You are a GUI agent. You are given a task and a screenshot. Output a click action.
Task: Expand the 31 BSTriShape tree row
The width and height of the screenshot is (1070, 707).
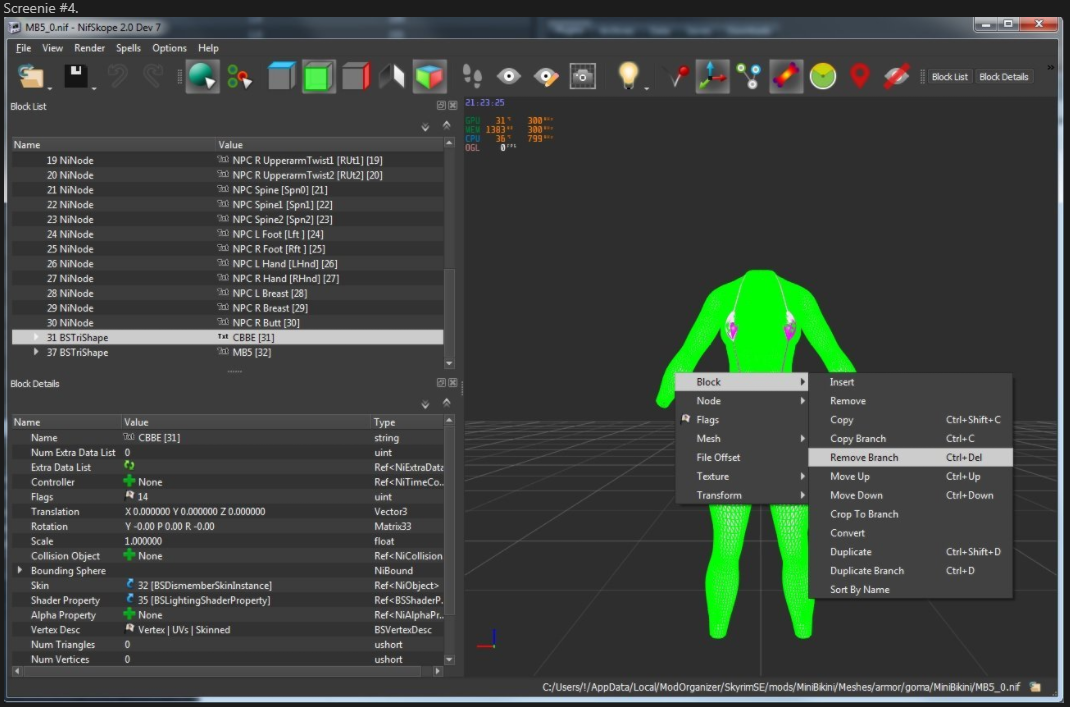36,337
